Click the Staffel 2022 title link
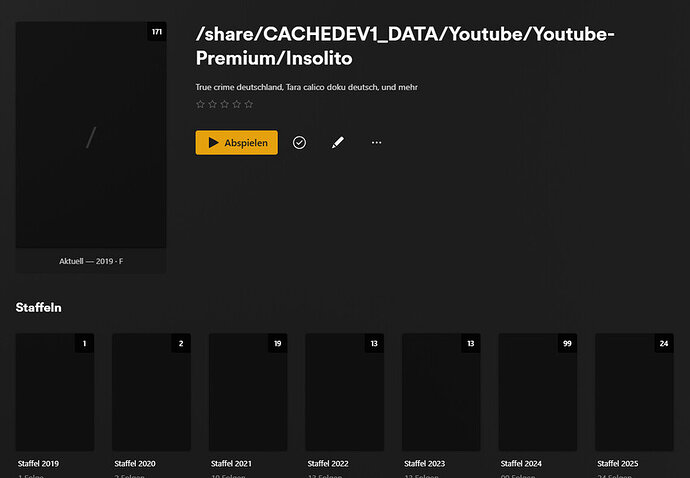The image size is (690, 478). (328, 463)
